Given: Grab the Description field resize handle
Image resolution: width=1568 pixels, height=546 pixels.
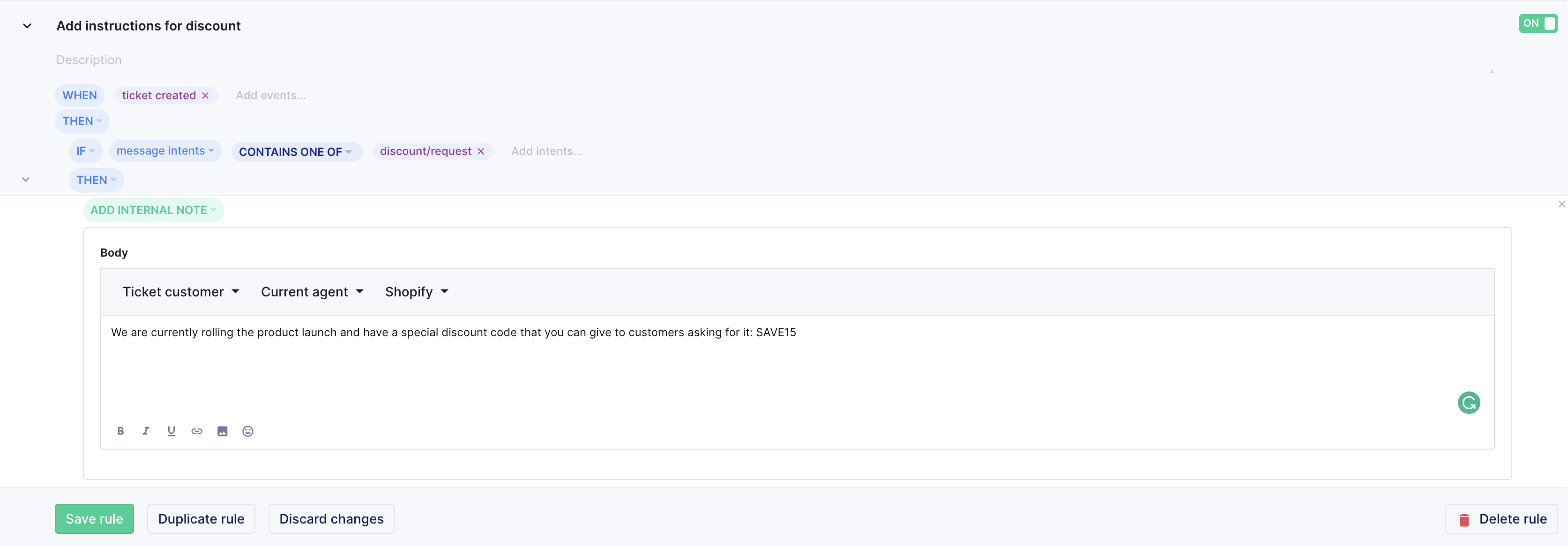Looking at the screenshot, I should point(1491,71).
